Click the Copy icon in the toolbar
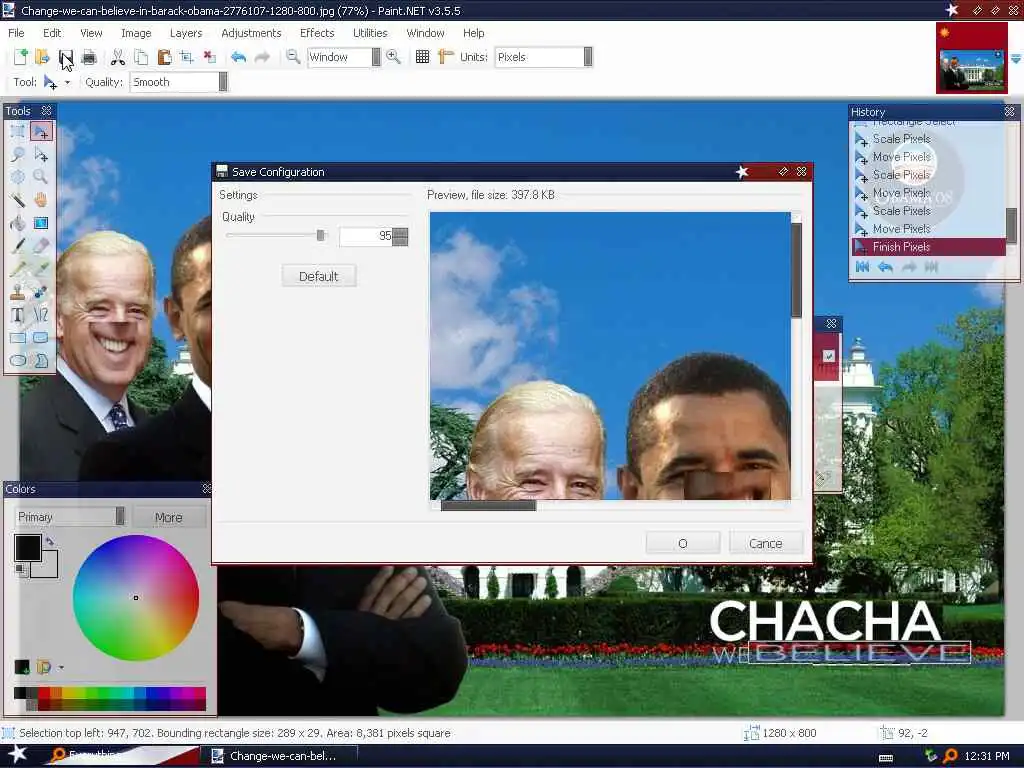 pos(141,57)
